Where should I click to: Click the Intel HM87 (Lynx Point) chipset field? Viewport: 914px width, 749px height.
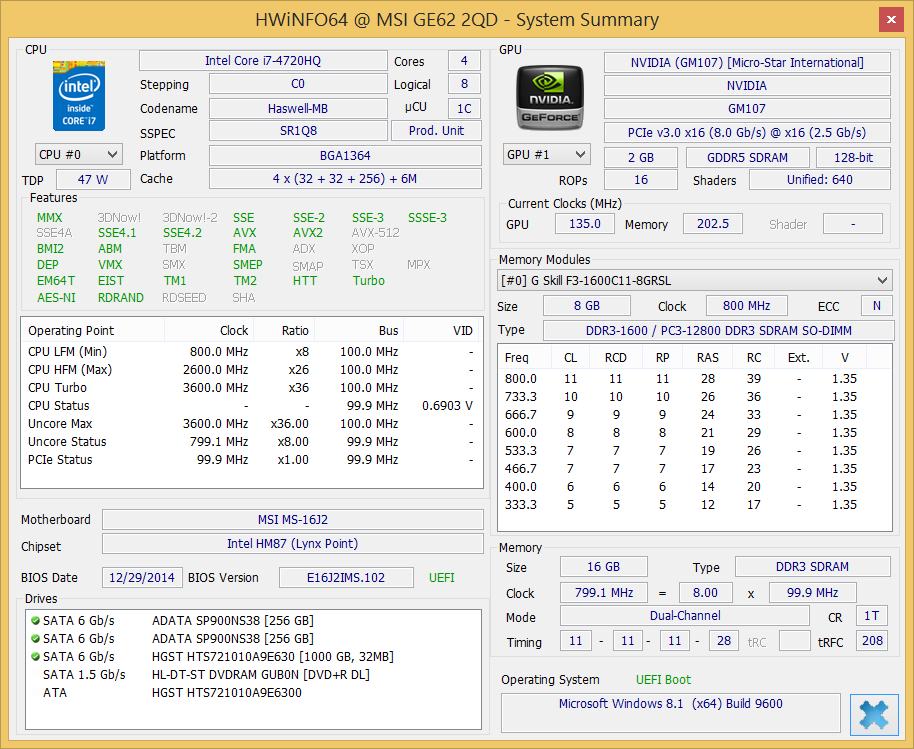(x=293, y=544)
